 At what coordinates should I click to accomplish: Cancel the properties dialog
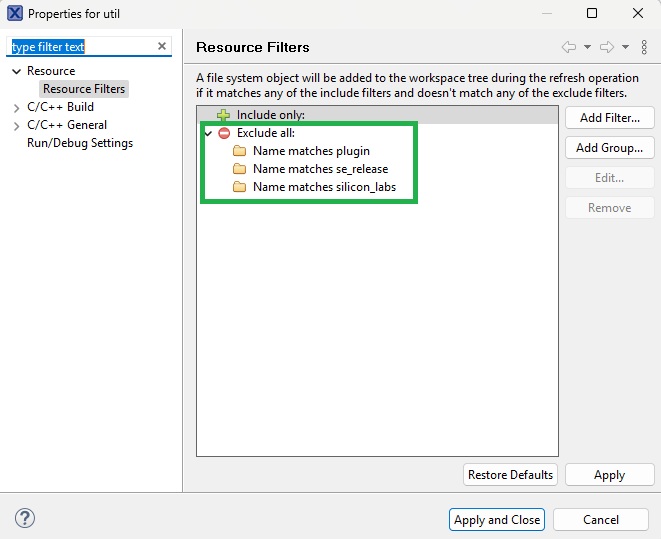[601, 520]
